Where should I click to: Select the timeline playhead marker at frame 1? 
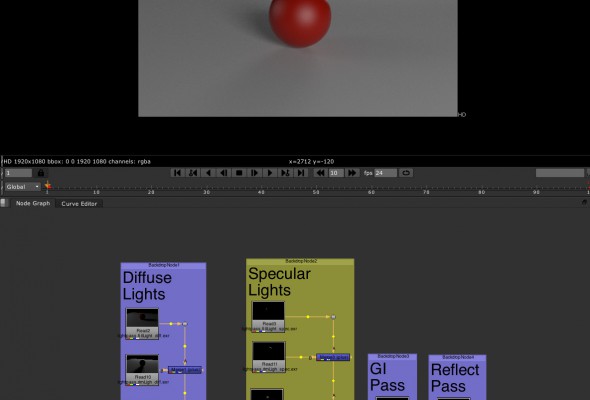[x=48, y=185]
